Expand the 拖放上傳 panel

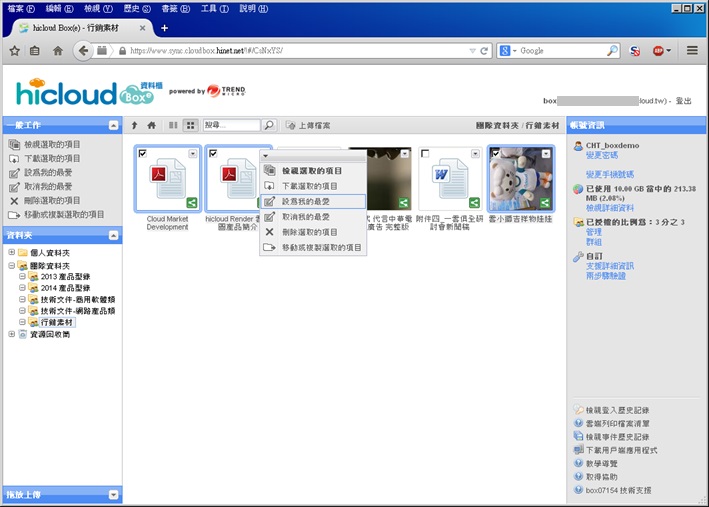tap(113, 495)
